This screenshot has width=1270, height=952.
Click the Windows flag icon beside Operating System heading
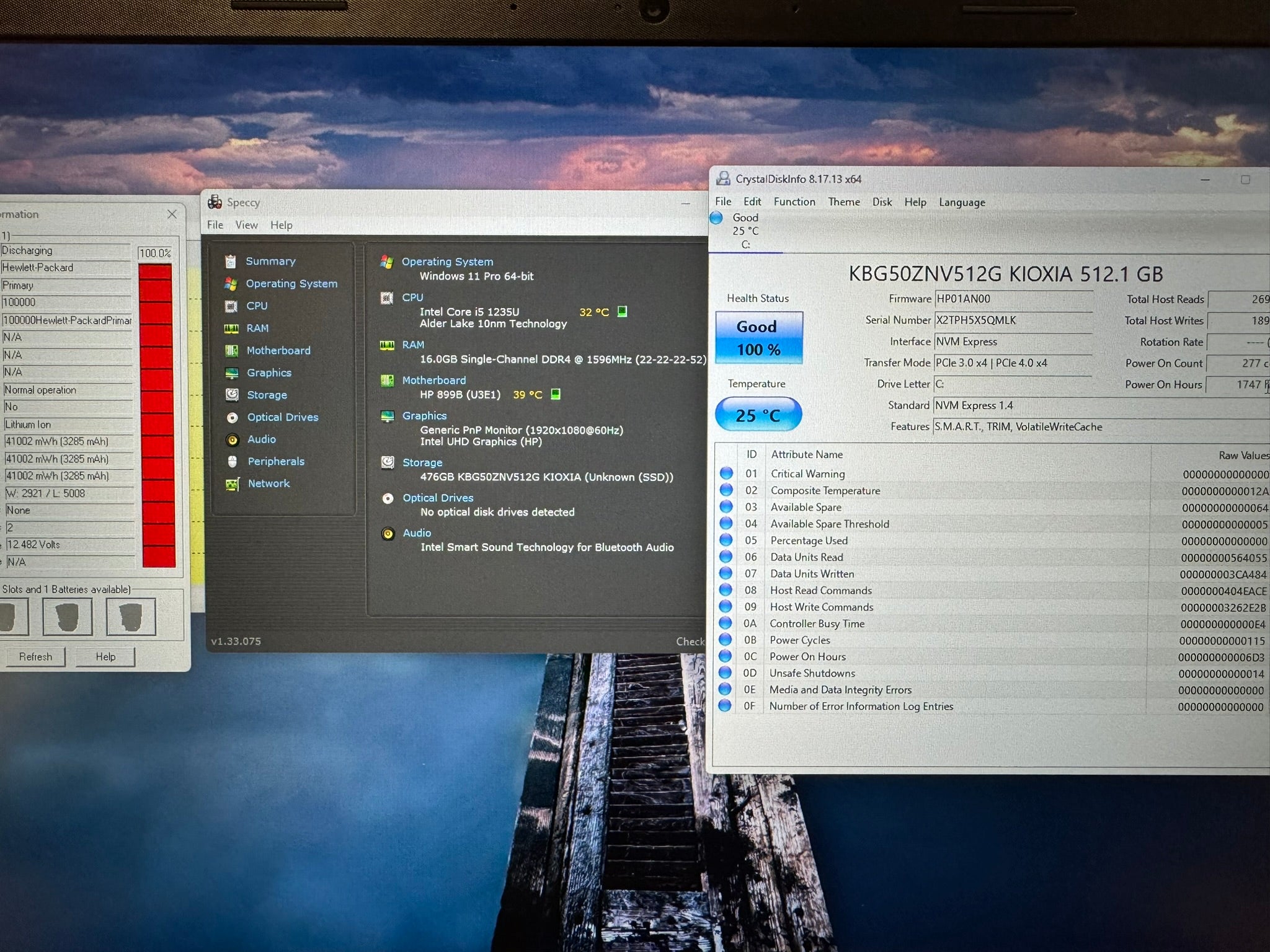[x=387, y=262]
